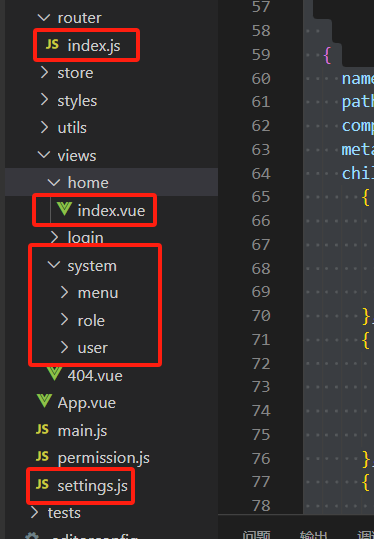Click the JS icon next to settings.js
374x539 pixels.
(x=42, y=484)
